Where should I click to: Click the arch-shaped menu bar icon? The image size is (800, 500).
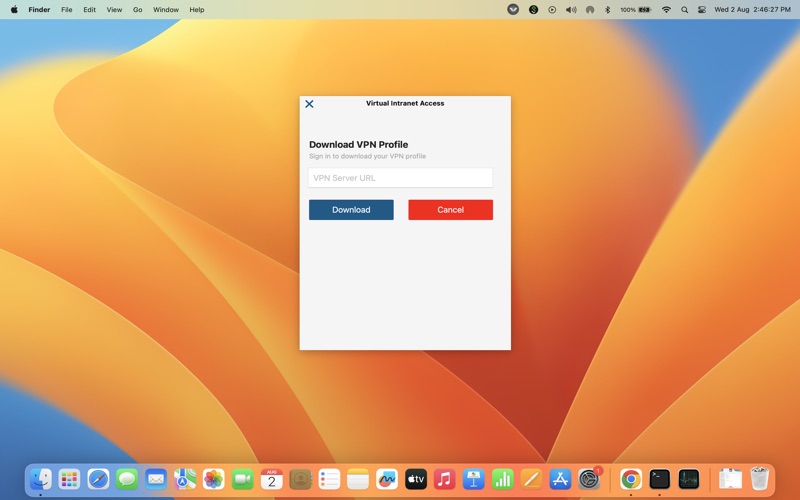pos(590,9)
